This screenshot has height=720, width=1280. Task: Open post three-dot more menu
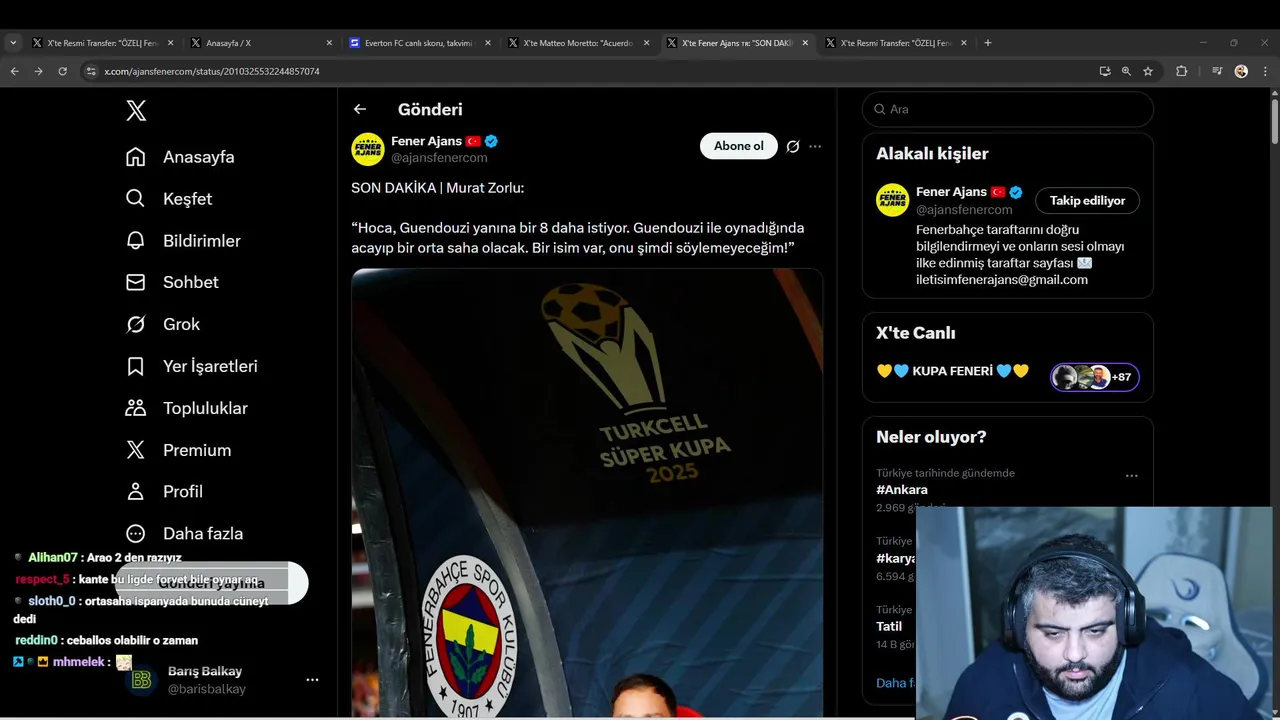point(815,146)
